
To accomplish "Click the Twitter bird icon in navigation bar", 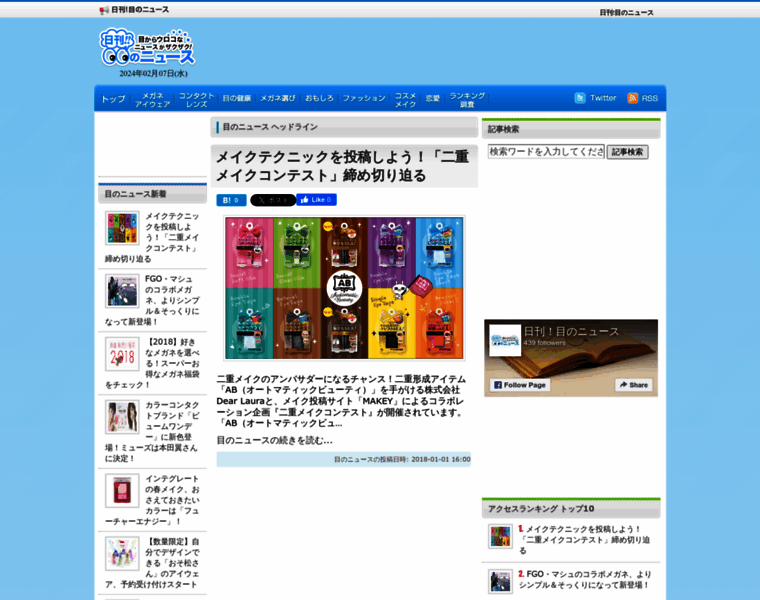I will click(x=580, y=98).
